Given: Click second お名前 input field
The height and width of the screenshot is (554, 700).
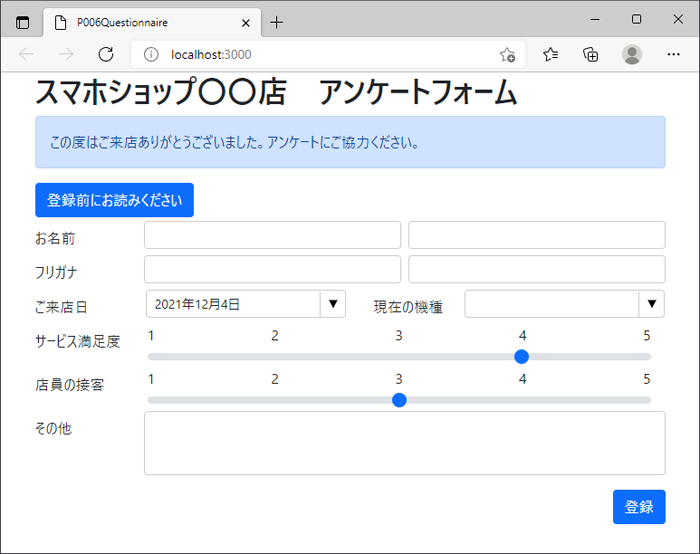Looking at the screenshot, I should pos(537,235).
